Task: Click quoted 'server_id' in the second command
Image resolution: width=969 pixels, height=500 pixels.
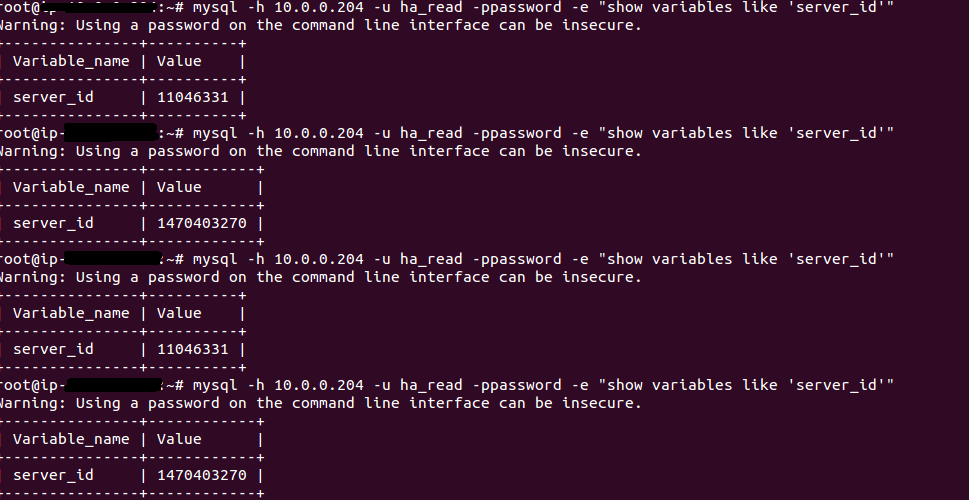Action: 832,133
